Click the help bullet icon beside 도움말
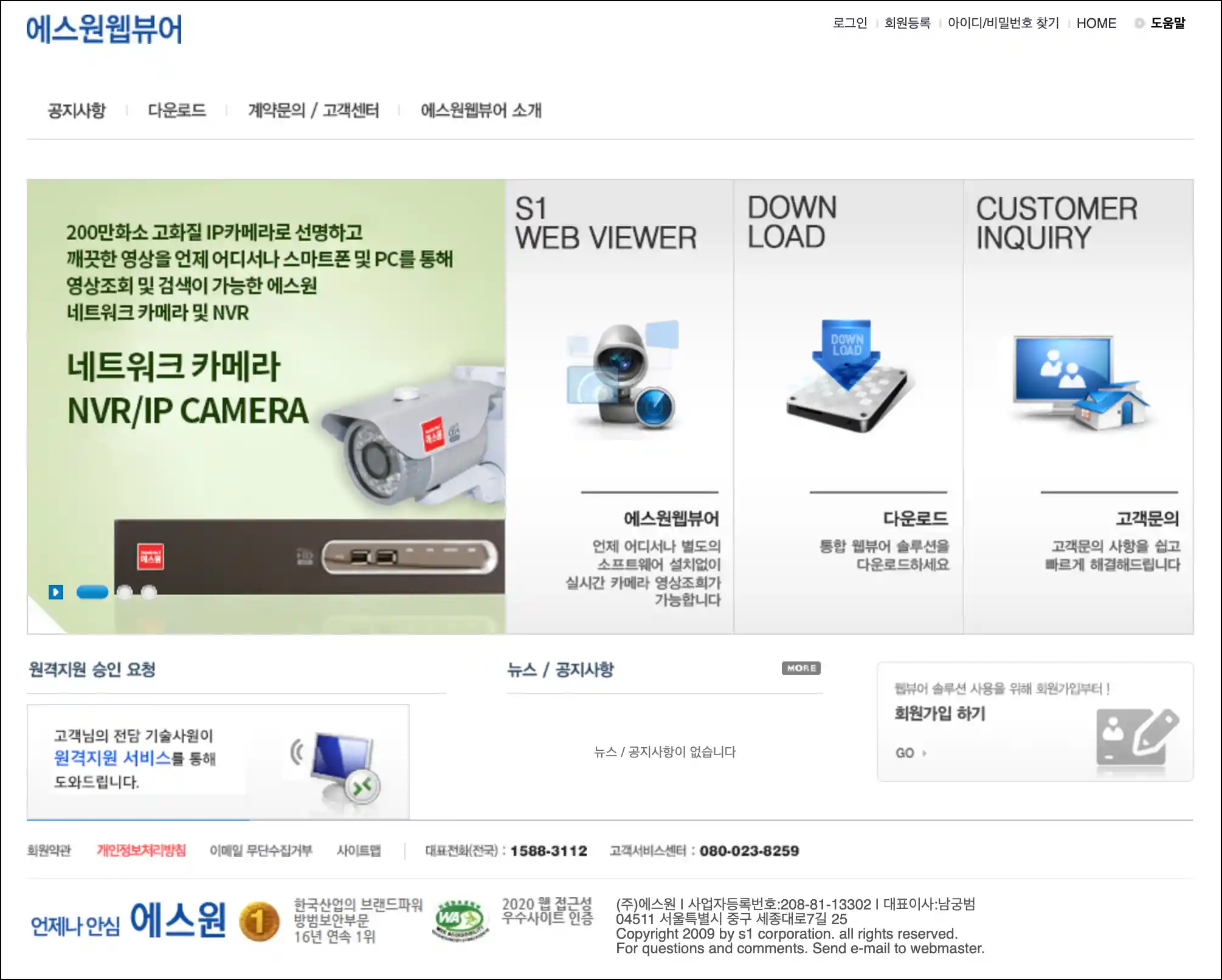The height and width of the screenshot is (980, 1222). 1139,23
